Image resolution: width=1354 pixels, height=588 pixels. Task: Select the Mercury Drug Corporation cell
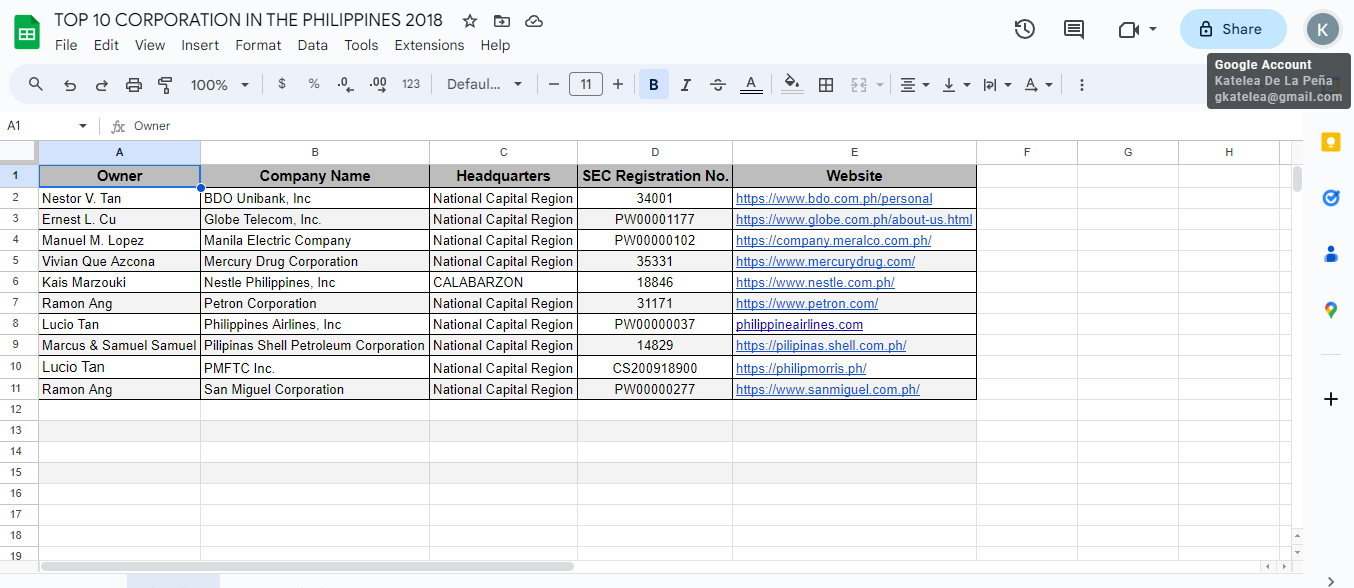pos(315,262)
